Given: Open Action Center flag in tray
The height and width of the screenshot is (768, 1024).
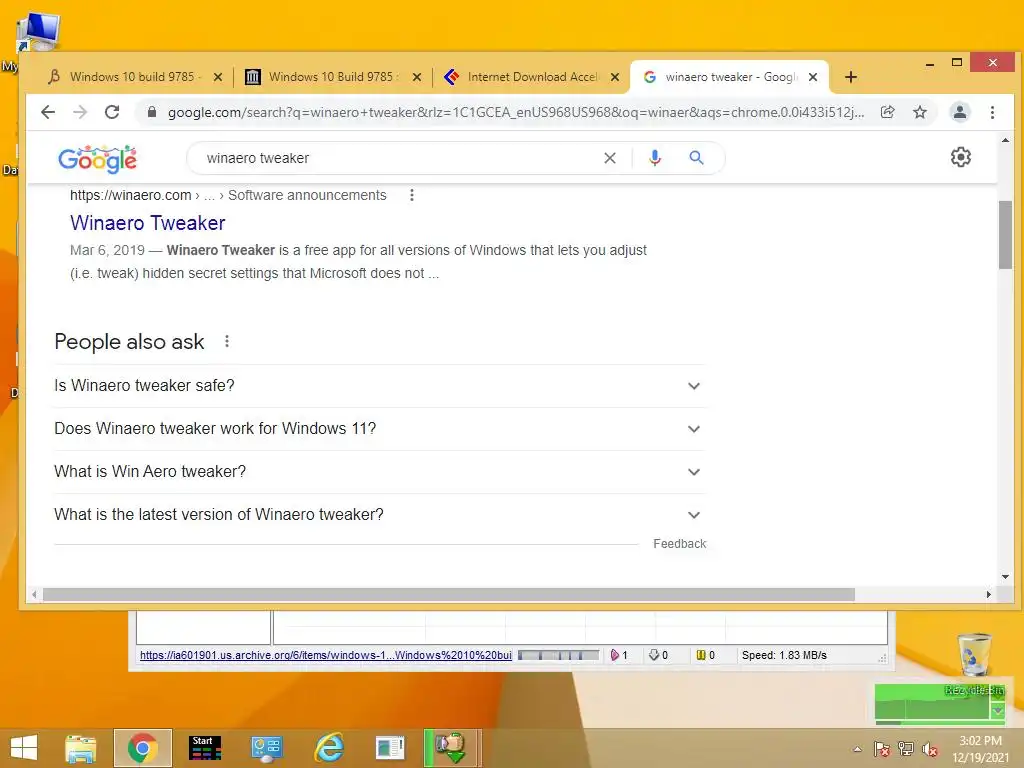Looking at the screenshot, I should 882,749.
